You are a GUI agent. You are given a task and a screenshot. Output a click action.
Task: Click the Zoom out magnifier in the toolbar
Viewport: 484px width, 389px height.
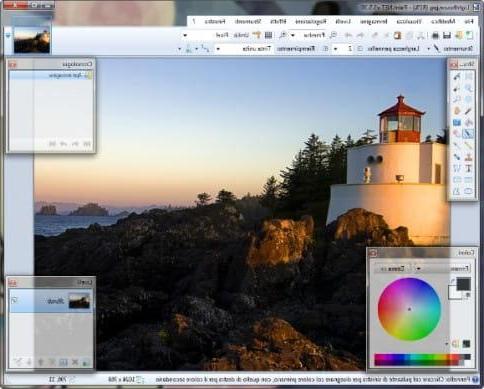[x=334, y=35]
